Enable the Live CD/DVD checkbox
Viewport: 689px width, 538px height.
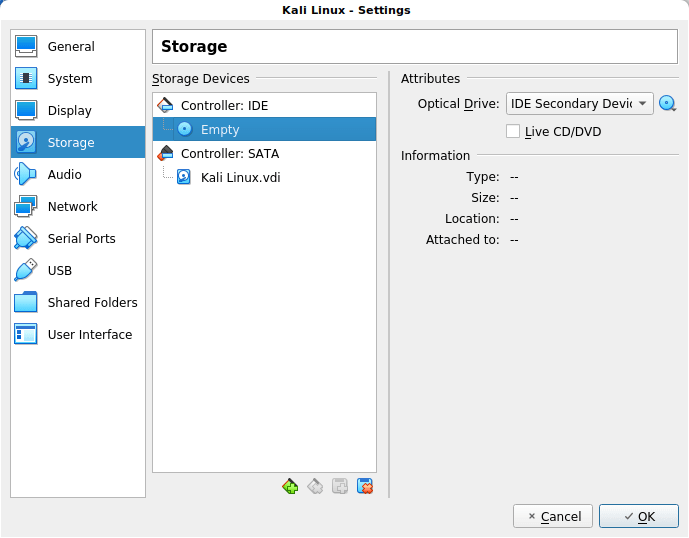click(x=513, y=131)
